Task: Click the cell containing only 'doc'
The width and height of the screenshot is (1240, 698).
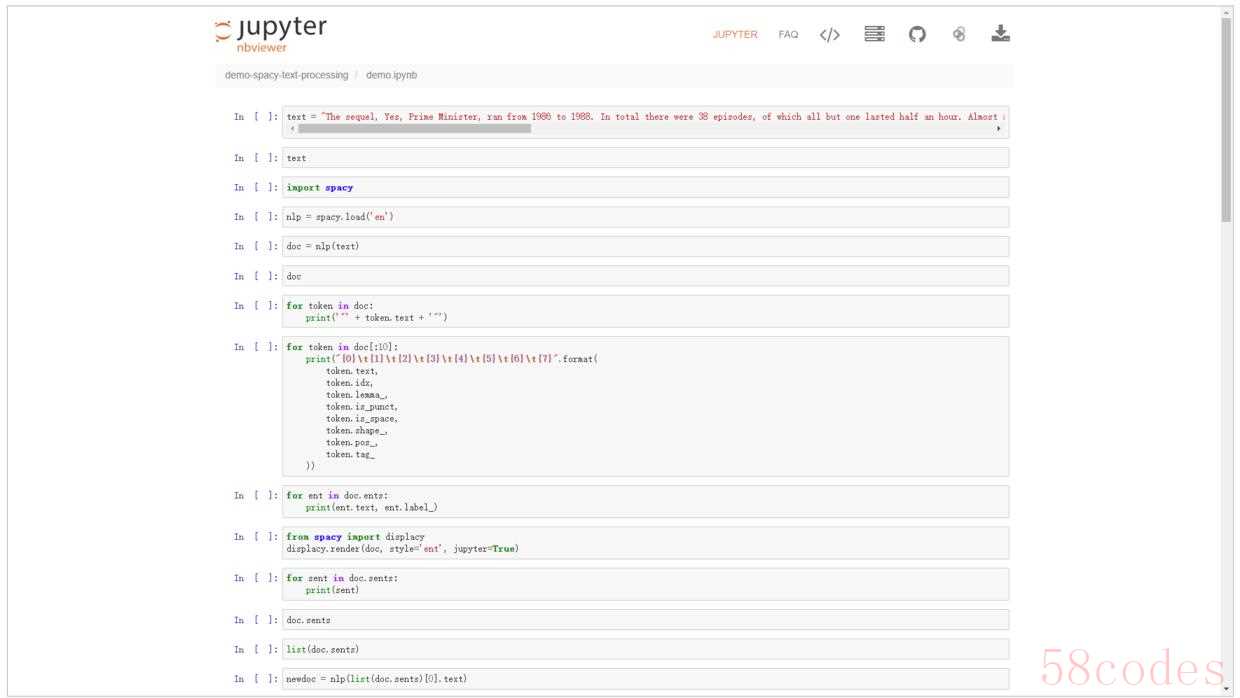Action: 646,276
